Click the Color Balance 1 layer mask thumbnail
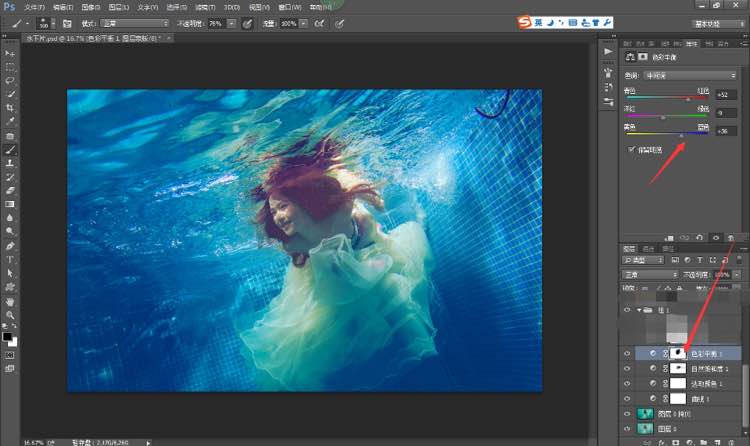The image size is (750, 446). click(677, 354)
